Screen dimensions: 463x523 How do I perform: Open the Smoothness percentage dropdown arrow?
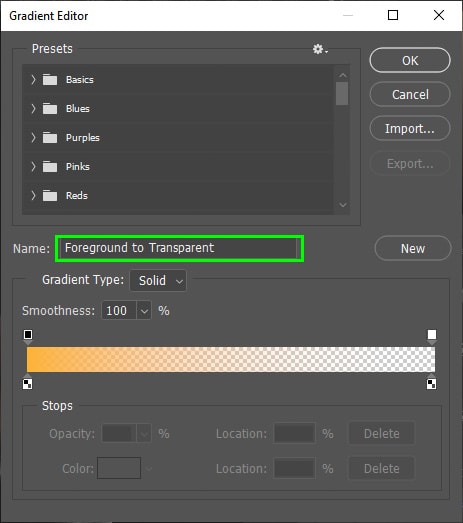[x=144, y=311]
